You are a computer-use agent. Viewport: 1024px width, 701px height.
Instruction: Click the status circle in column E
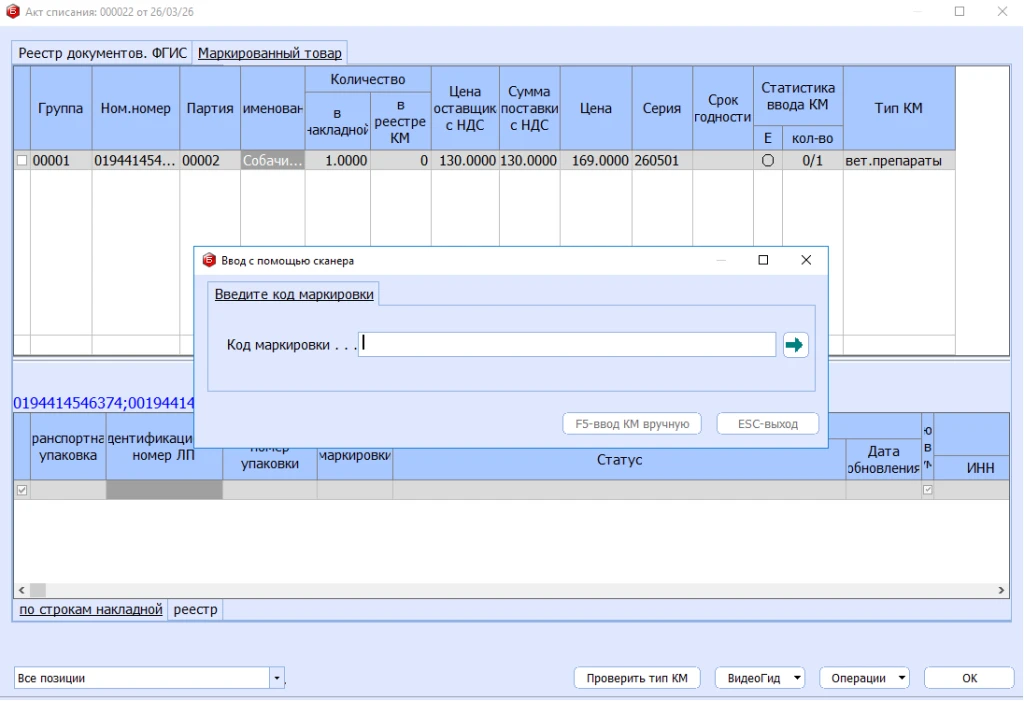[768, 160]
